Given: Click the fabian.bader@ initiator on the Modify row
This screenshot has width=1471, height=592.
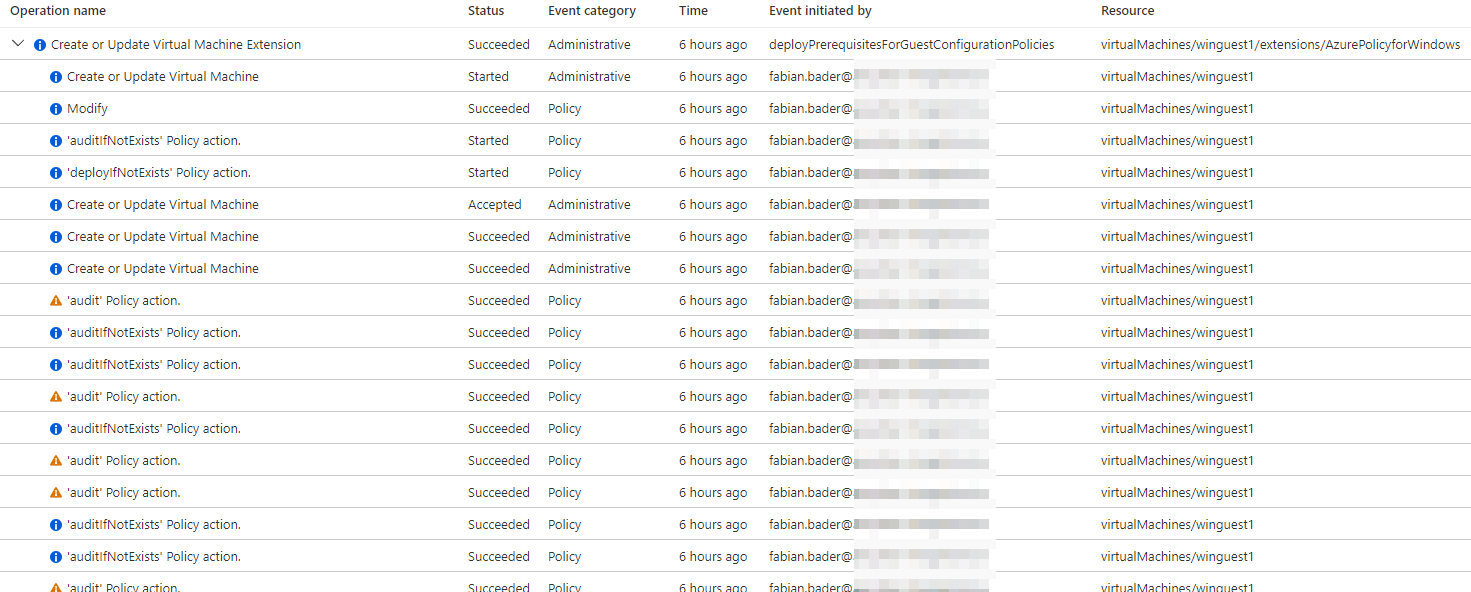Looking at the screenshot, I should pos(809,108).
